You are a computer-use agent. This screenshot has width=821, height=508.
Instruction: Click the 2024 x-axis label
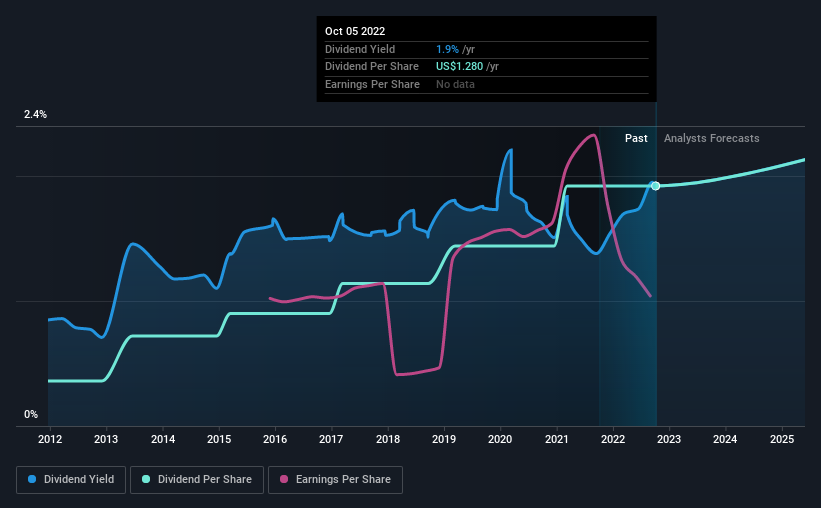(x=725, y=439)
